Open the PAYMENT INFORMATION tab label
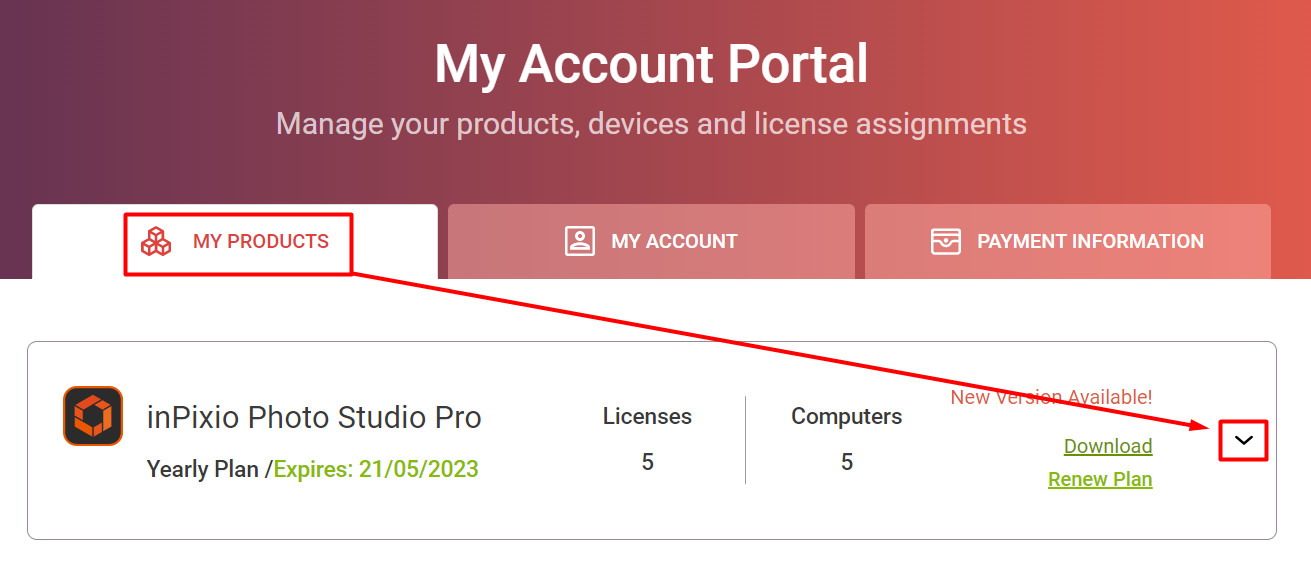The image size is (1311, 569). pos(1090,241)
